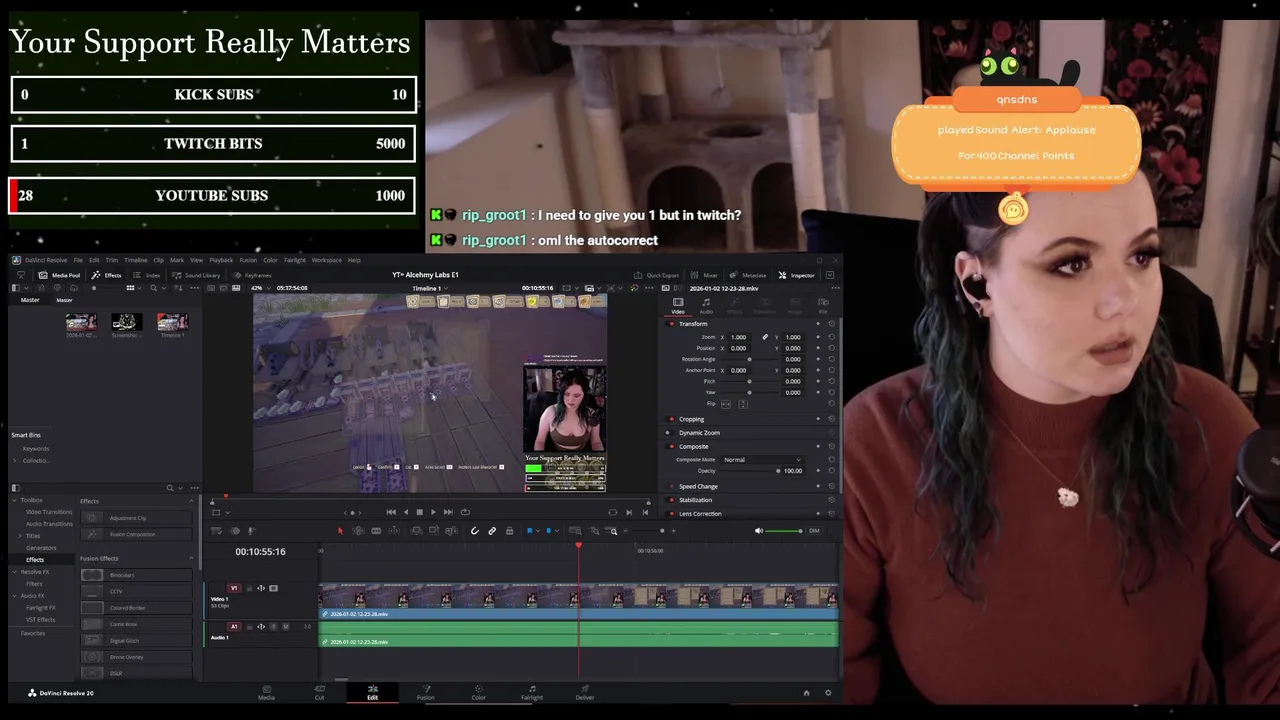Adjust the Opacity slider
1280x720 pixels.
pyautogui.click(x=749, y=471)
